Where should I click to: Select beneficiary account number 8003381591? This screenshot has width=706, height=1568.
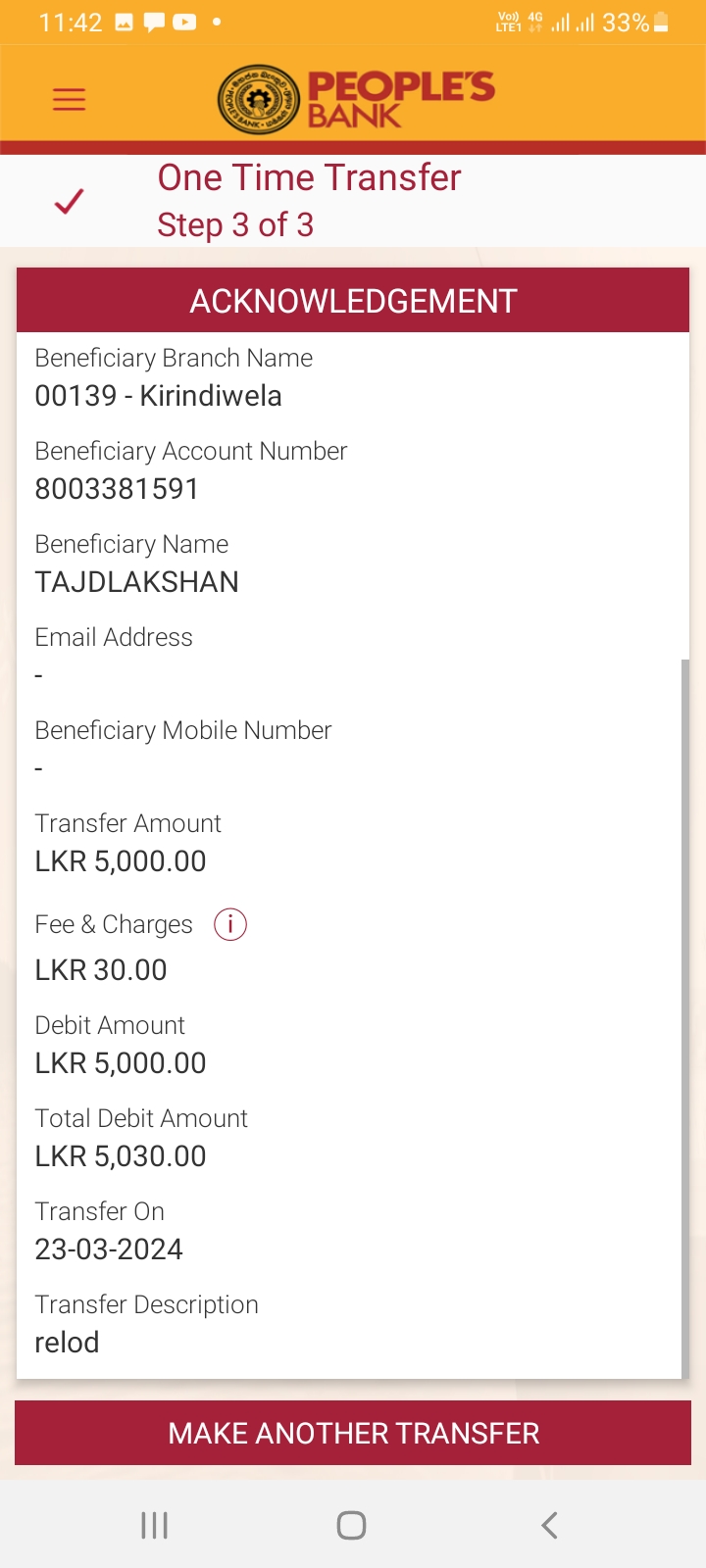(x=117, y=489)
